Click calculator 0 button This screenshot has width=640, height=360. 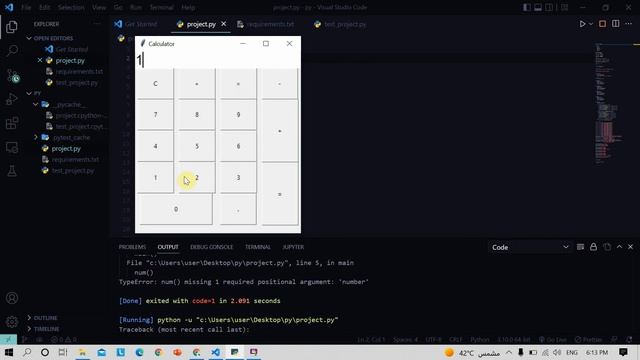click(x=176, y=209)
